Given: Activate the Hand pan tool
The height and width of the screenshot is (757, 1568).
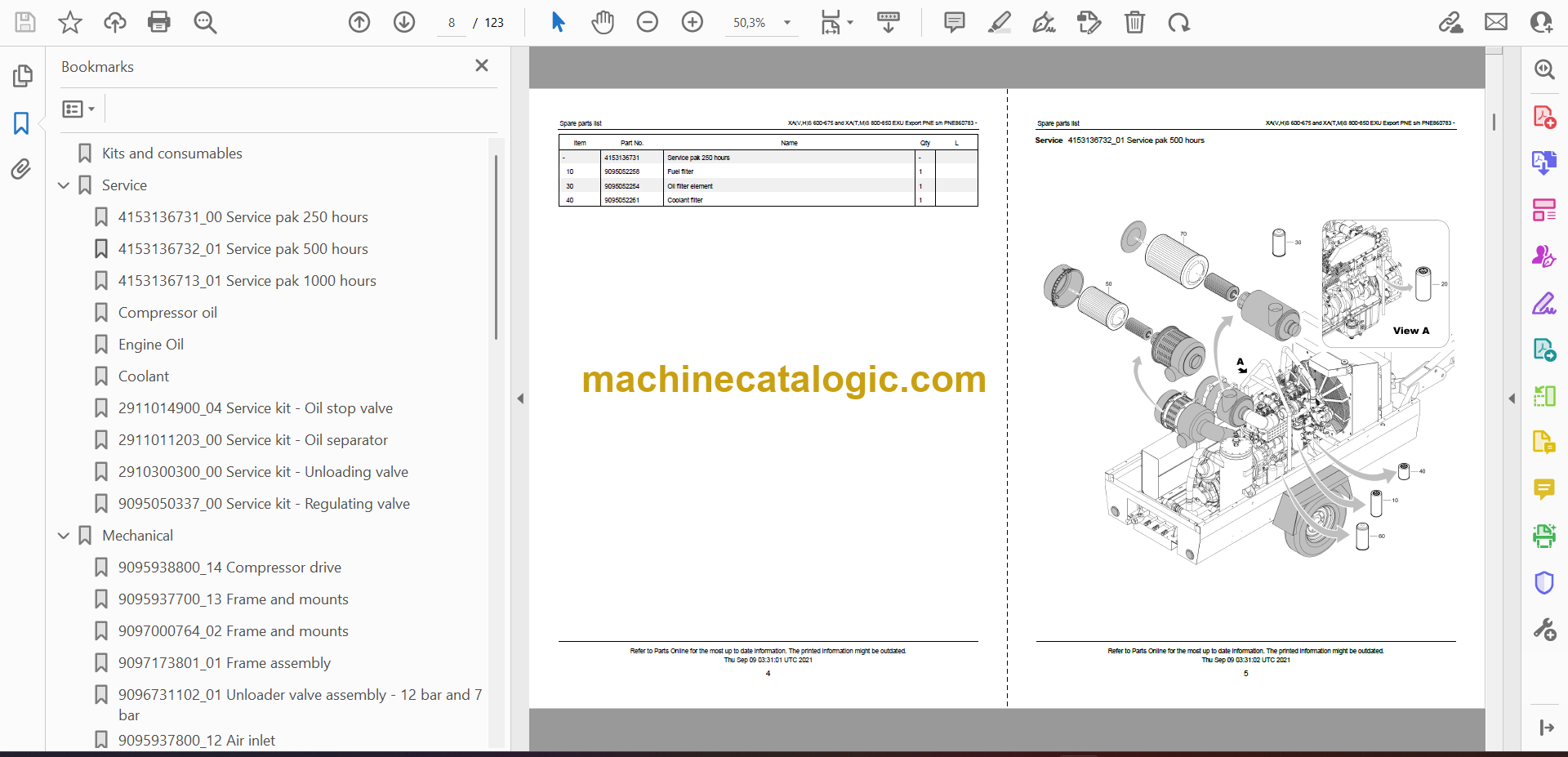Looking at the screenshot, I should 603,22.
